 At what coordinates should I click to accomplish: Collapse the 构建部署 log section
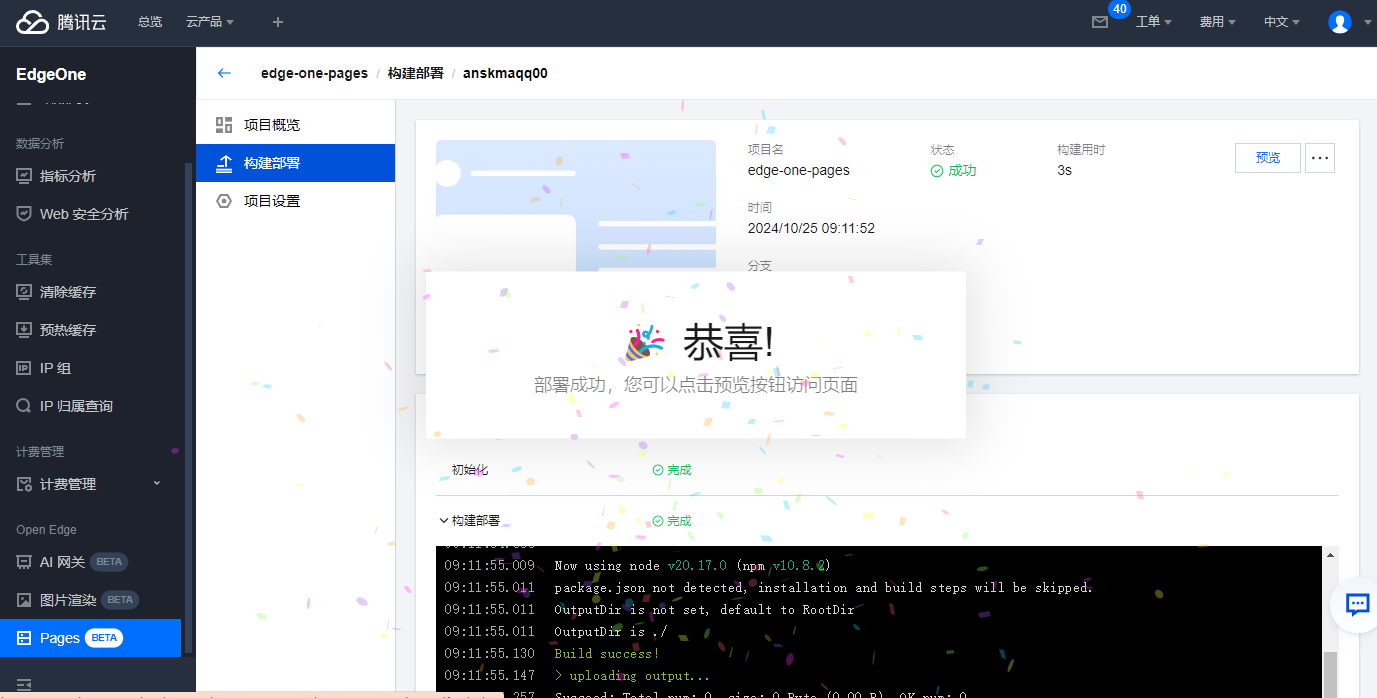(444, 521)
